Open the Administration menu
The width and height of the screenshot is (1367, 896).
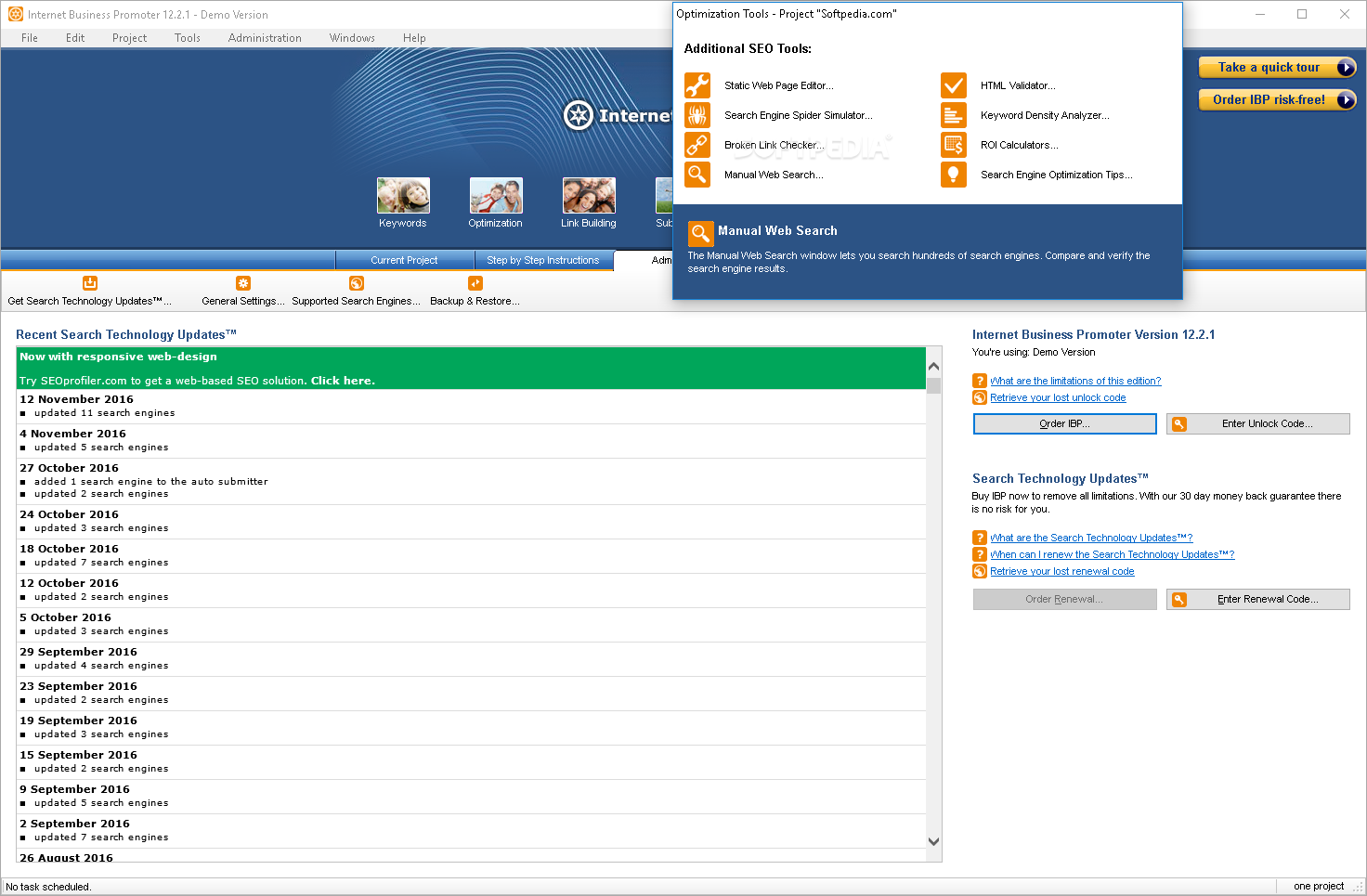point(265,38)
